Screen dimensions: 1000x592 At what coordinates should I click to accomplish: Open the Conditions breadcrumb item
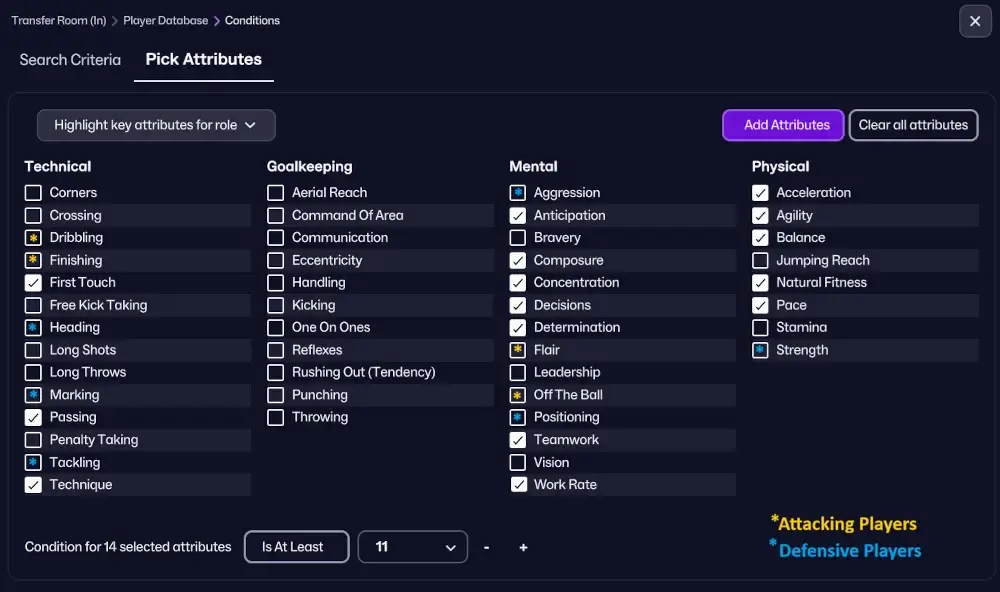point(252,20)
